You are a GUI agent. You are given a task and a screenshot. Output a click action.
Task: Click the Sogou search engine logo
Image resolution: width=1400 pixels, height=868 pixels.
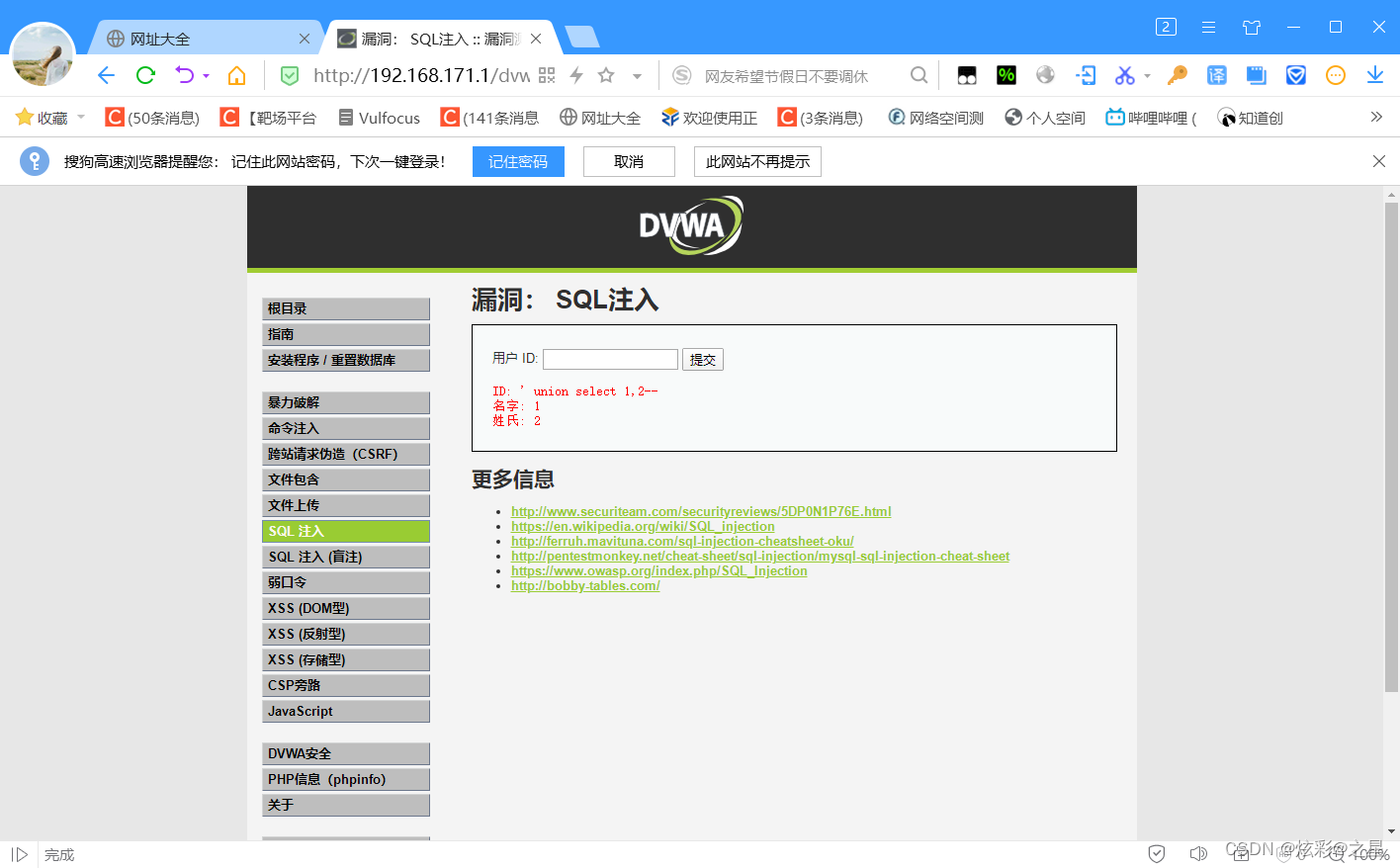click(681, 75)
